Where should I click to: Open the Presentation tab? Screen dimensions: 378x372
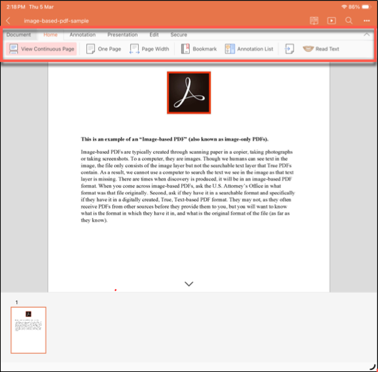tap(122, 35)
